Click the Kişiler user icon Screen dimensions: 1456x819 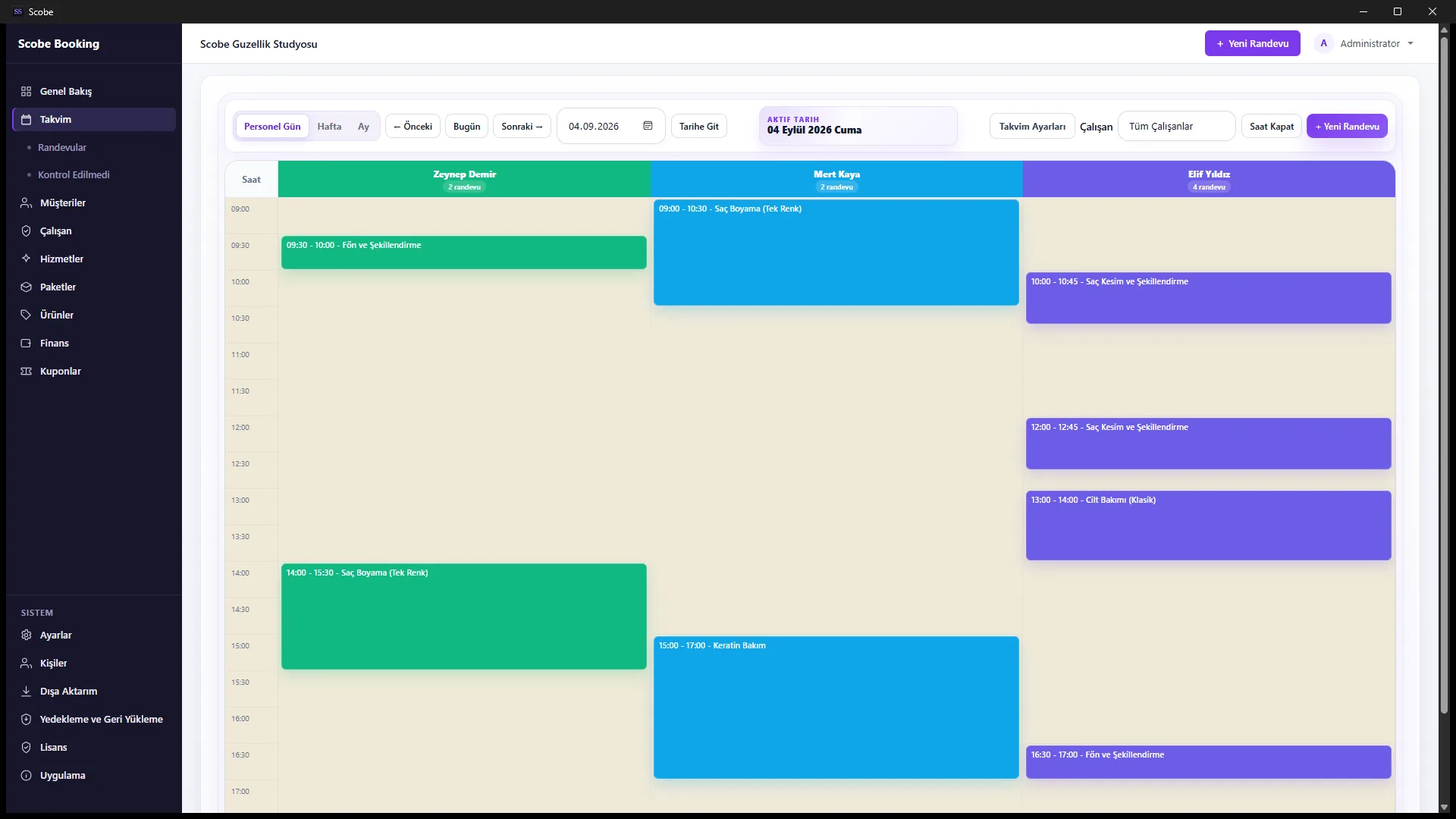pyautogui.click(x=26, y=663)
